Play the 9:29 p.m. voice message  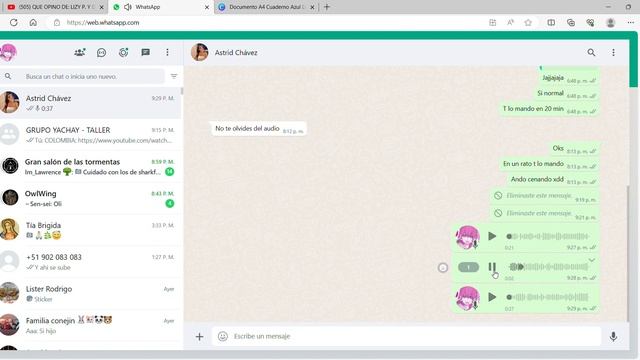[492, 297]
